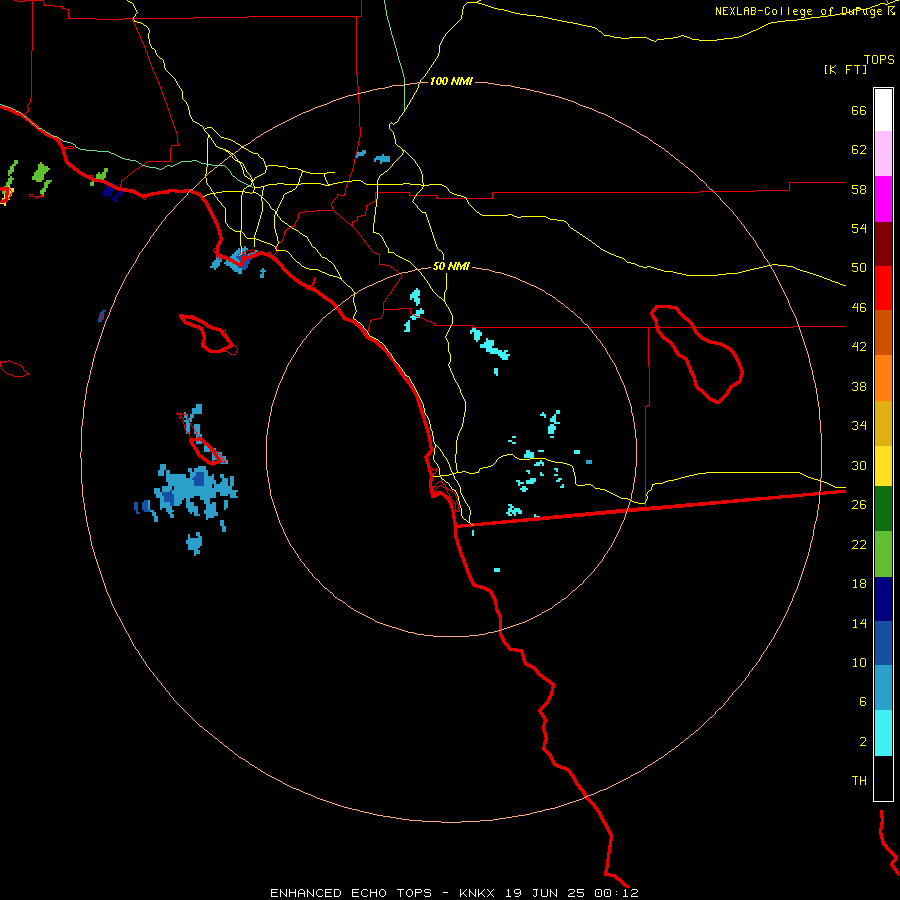
Task: Choose the light green legend swatch
Action: pos(883,554)
